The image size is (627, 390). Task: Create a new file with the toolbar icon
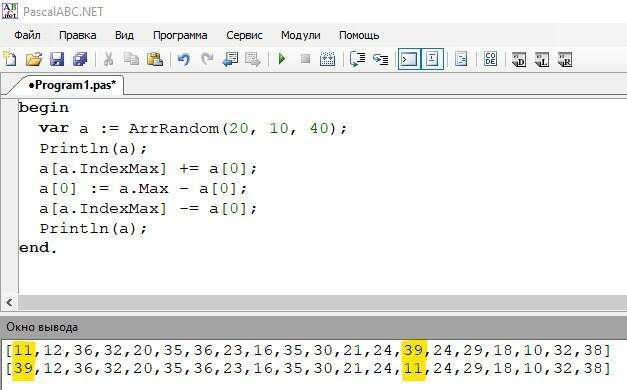pyautogui.click(x=10, y=59)
